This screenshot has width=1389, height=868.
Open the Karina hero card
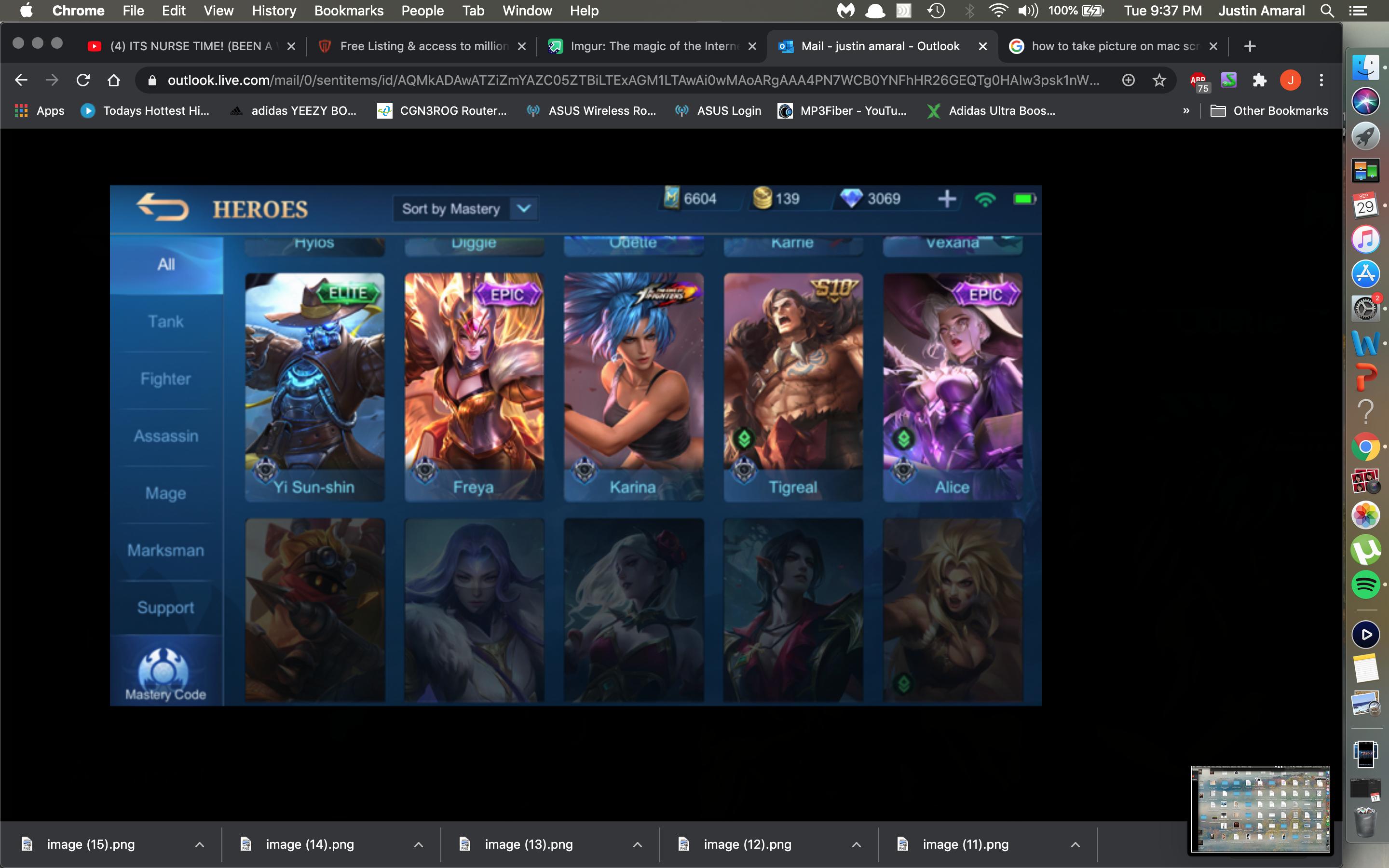click(x=634, y=388)
